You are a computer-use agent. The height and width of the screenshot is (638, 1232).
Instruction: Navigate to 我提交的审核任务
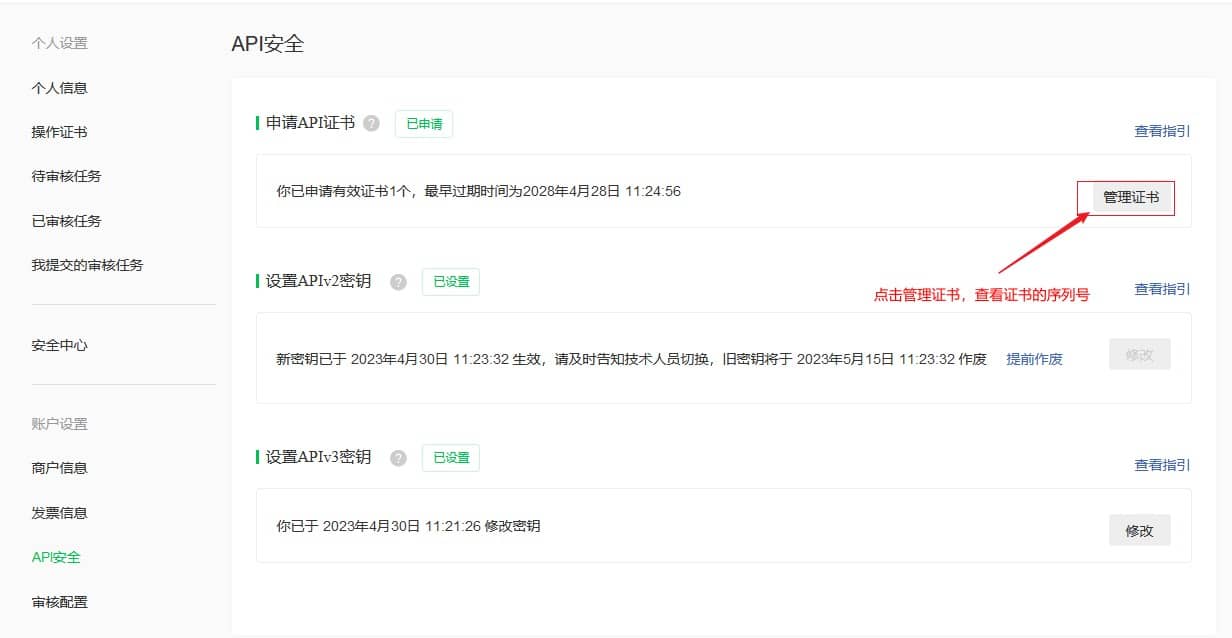(x=88, y=265)
